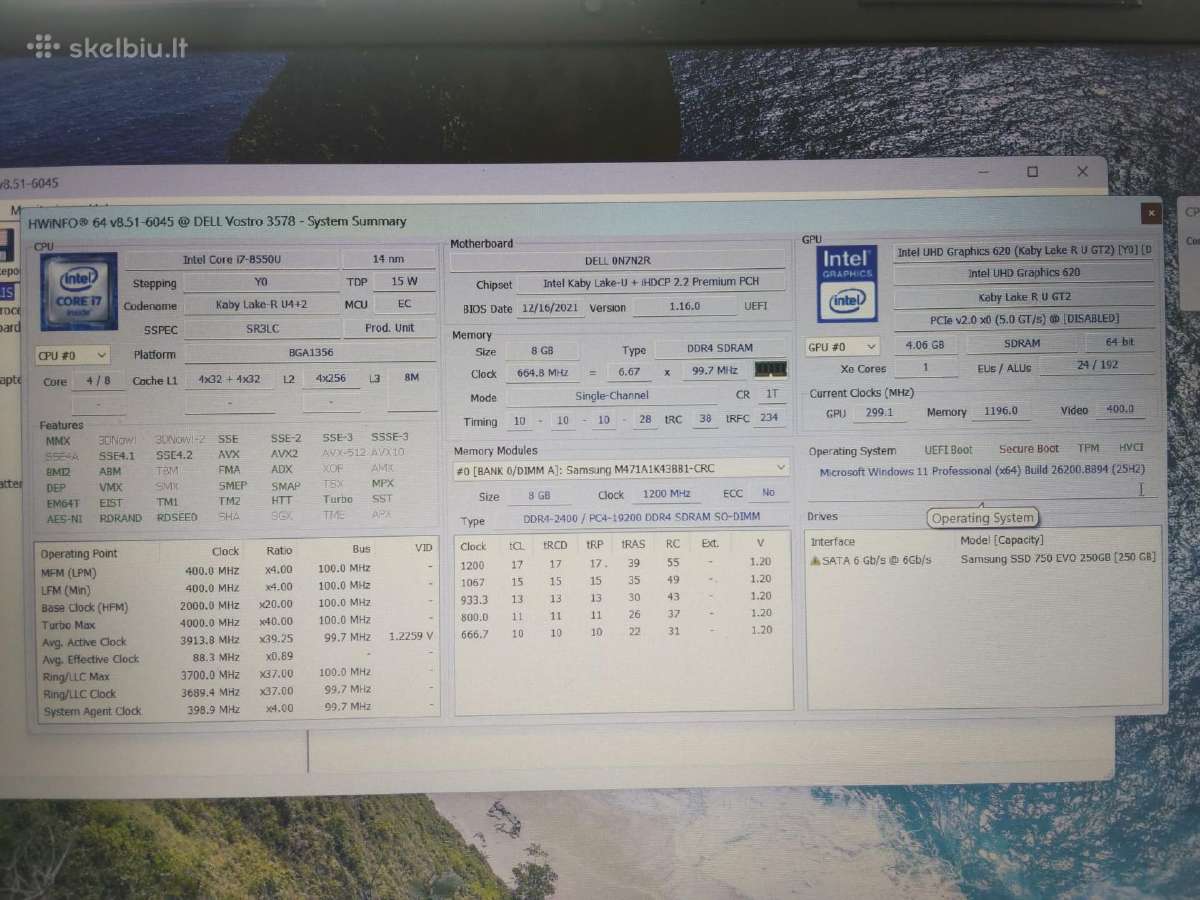The width and height of the screenshot is (1200, 900).
Task: Close the HWiNFO main window behind
Action: (1082, 171)
